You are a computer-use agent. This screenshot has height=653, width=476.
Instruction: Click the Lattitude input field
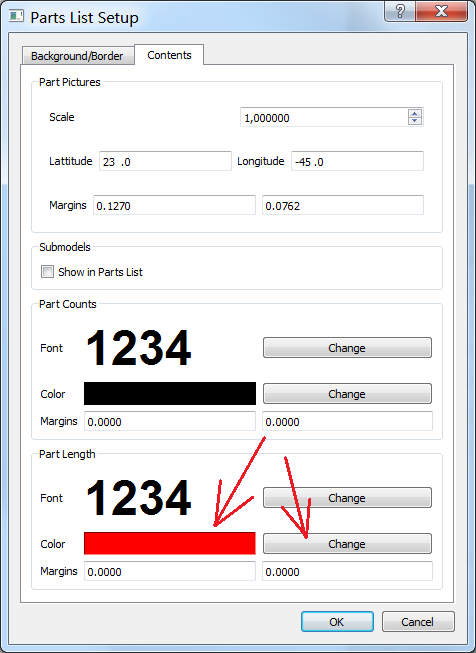point(165,161)
